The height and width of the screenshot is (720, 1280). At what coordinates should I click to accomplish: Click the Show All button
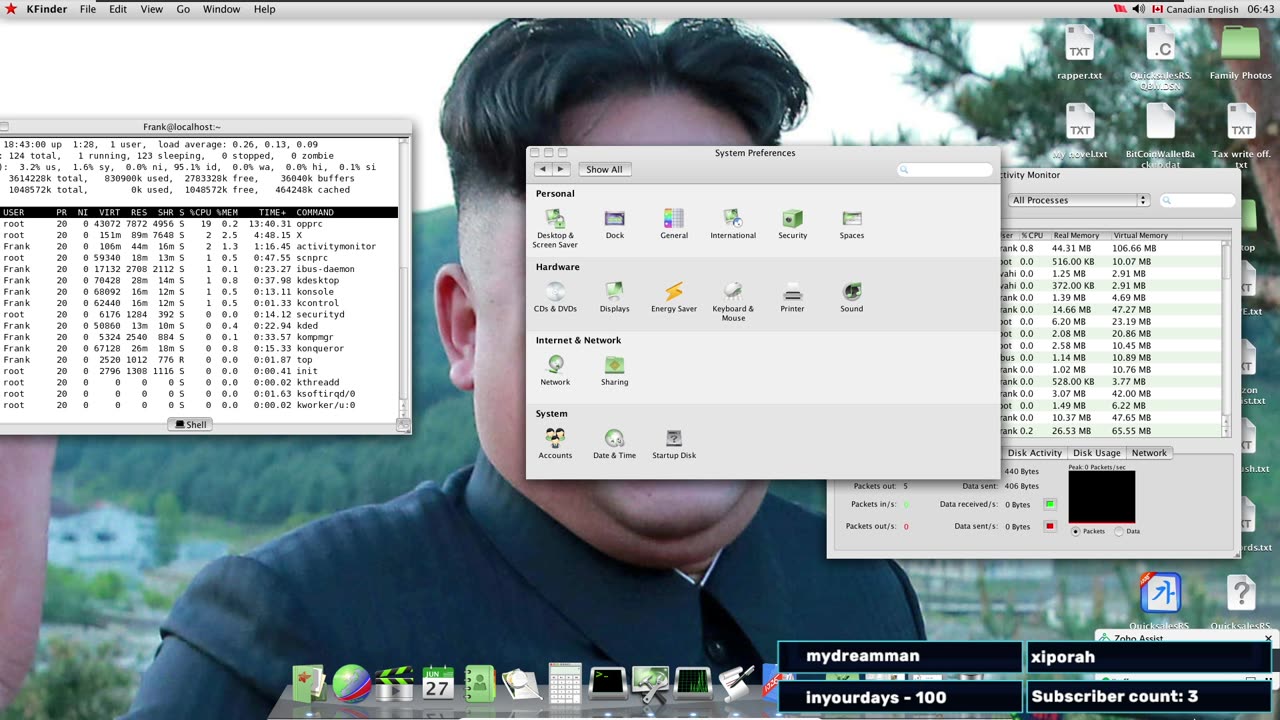tap(604, 169)
